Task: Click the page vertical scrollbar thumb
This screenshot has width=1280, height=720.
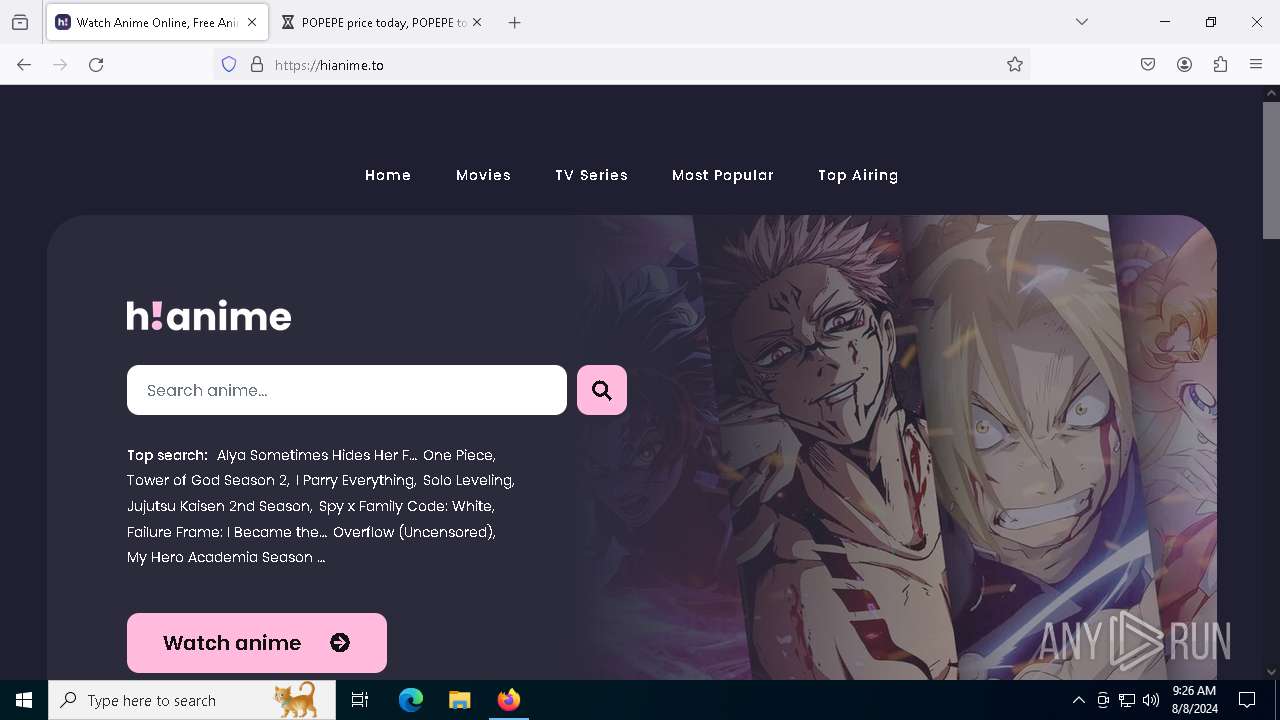Action: point(1271,170)
